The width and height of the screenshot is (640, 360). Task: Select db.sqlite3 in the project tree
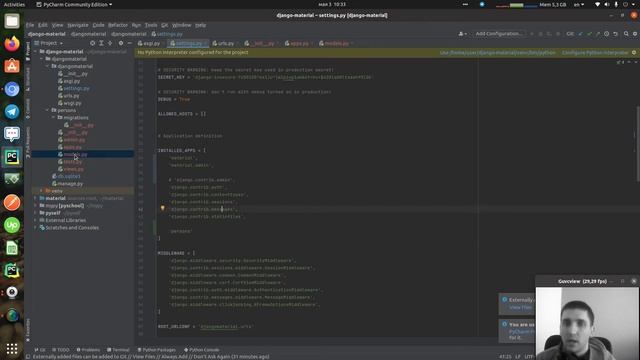pyautogui.click(x=69, y=176)
